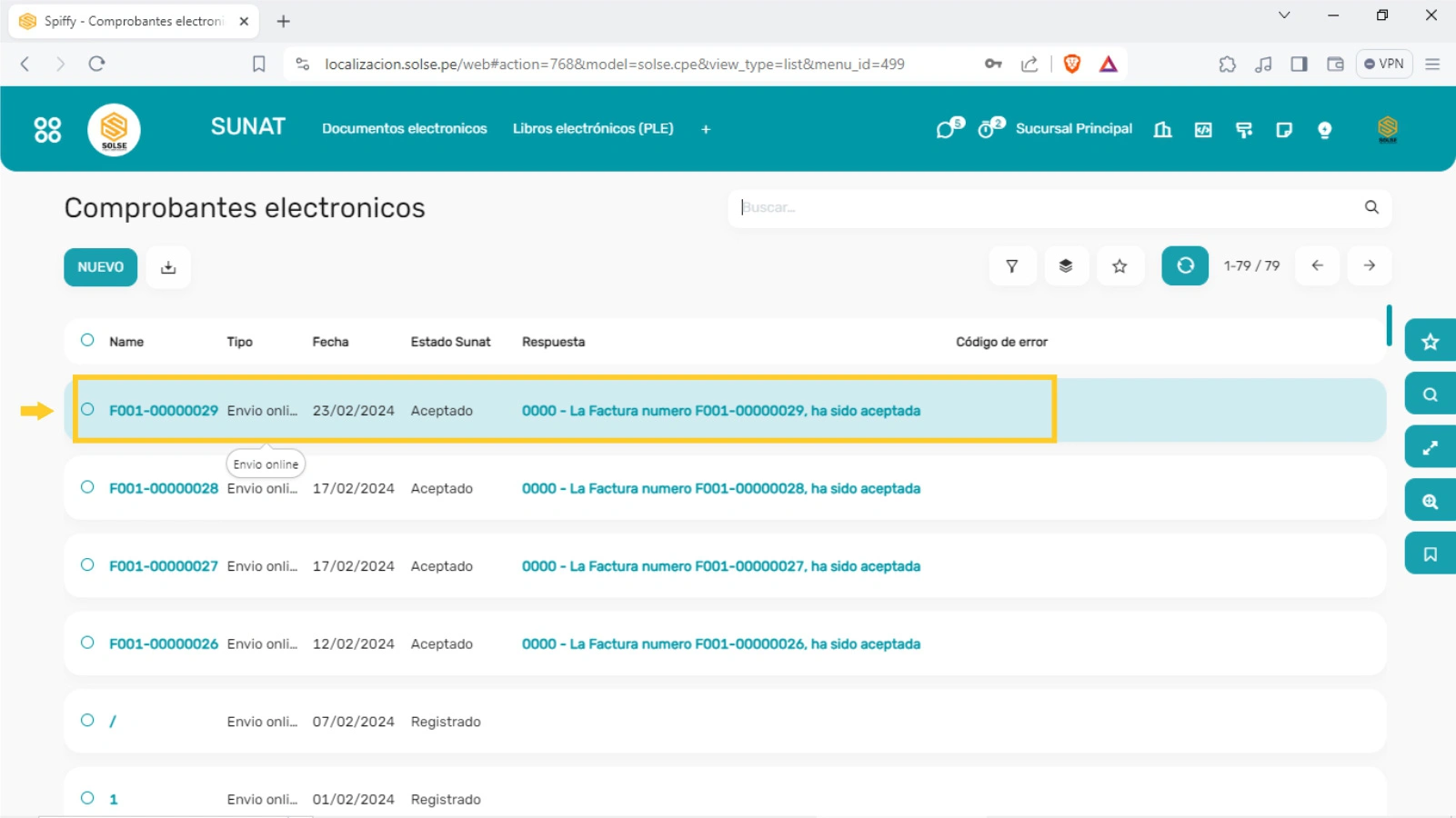Open favorites star icon in list toolbar
1456x818 pixels.
(1120, 266)
